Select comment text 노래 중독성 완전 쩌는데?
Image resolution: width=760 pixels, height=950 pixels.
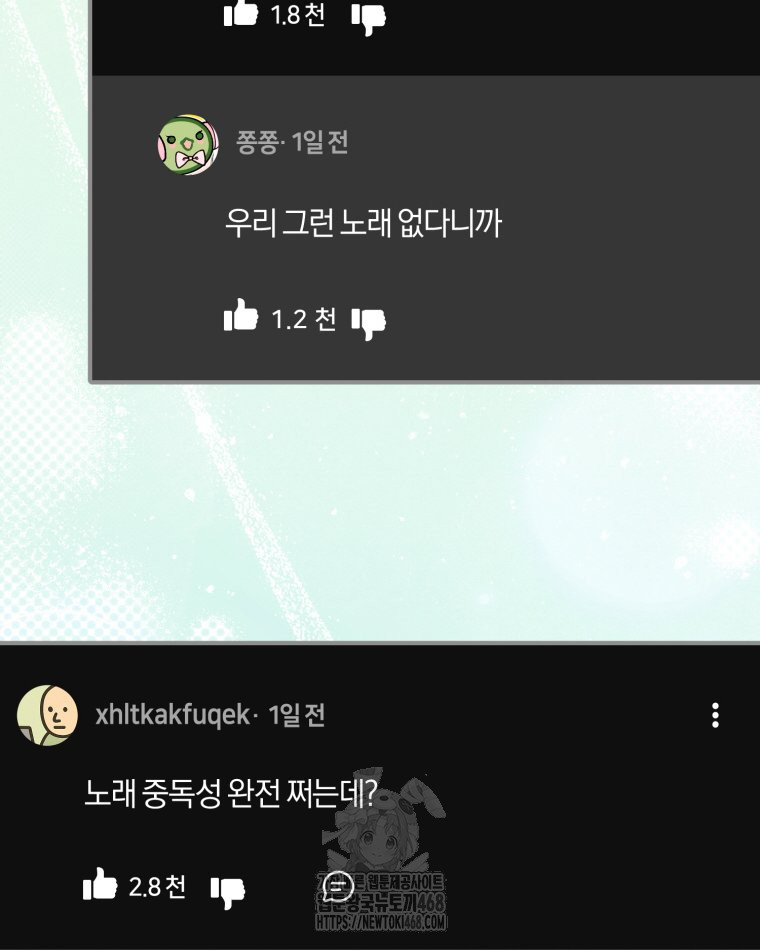(231, 792)
